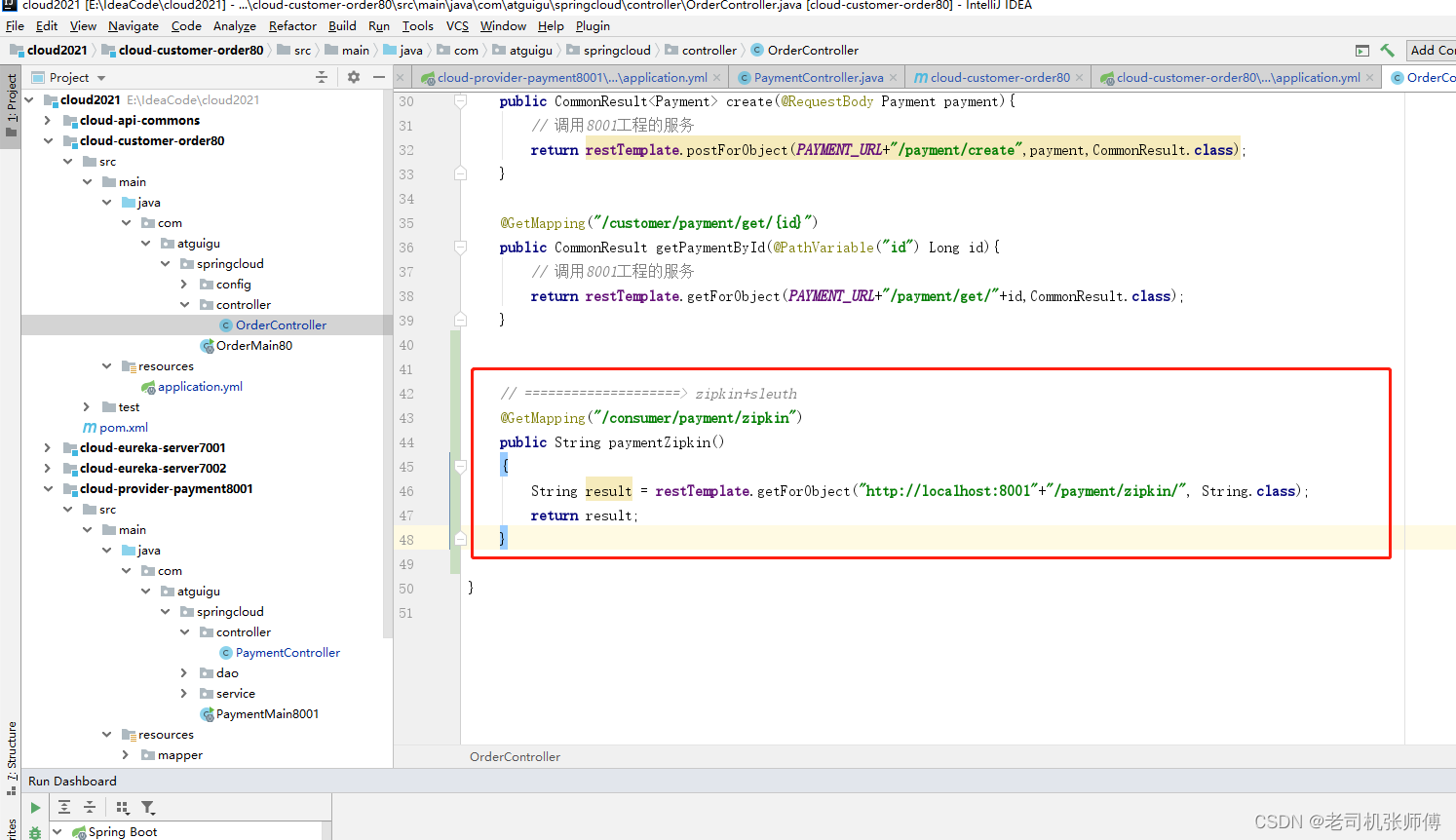Switch to cloud-customer-order80 application.yml tab
1456x840 pixels.
click(x=1238, y=77)
